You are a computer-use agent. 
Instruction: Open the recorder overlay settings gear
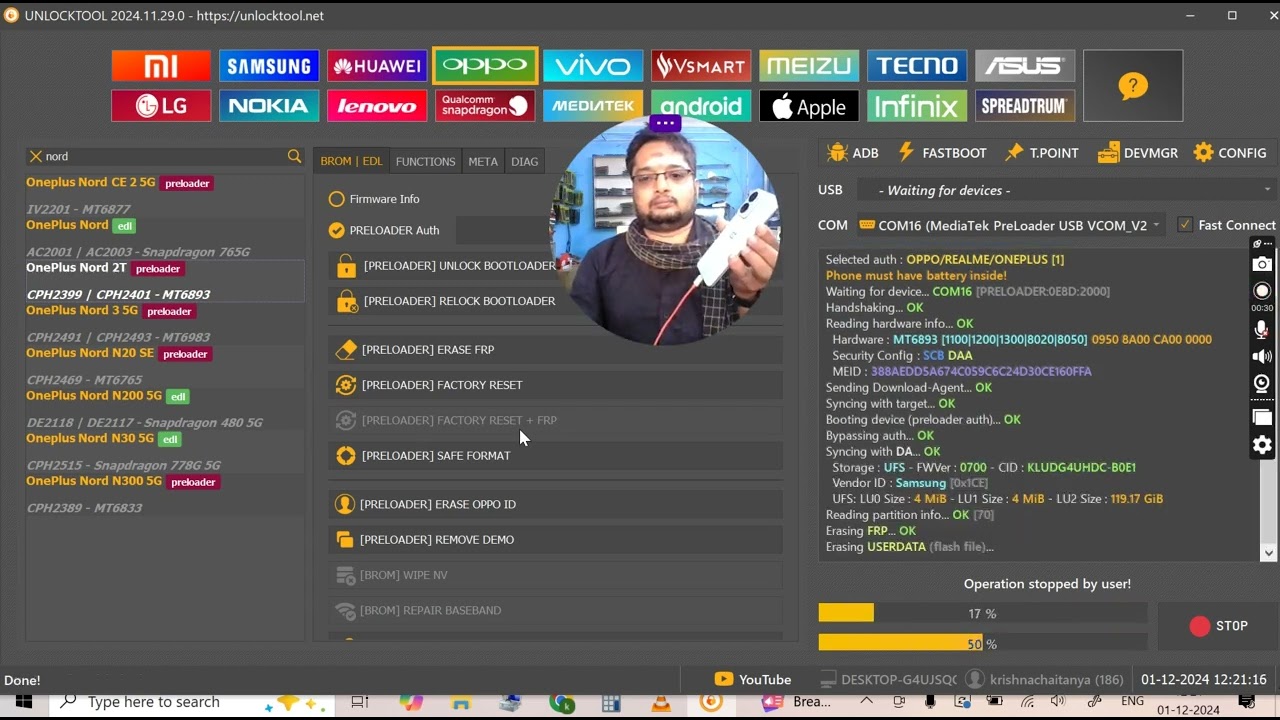point(1263,445)
